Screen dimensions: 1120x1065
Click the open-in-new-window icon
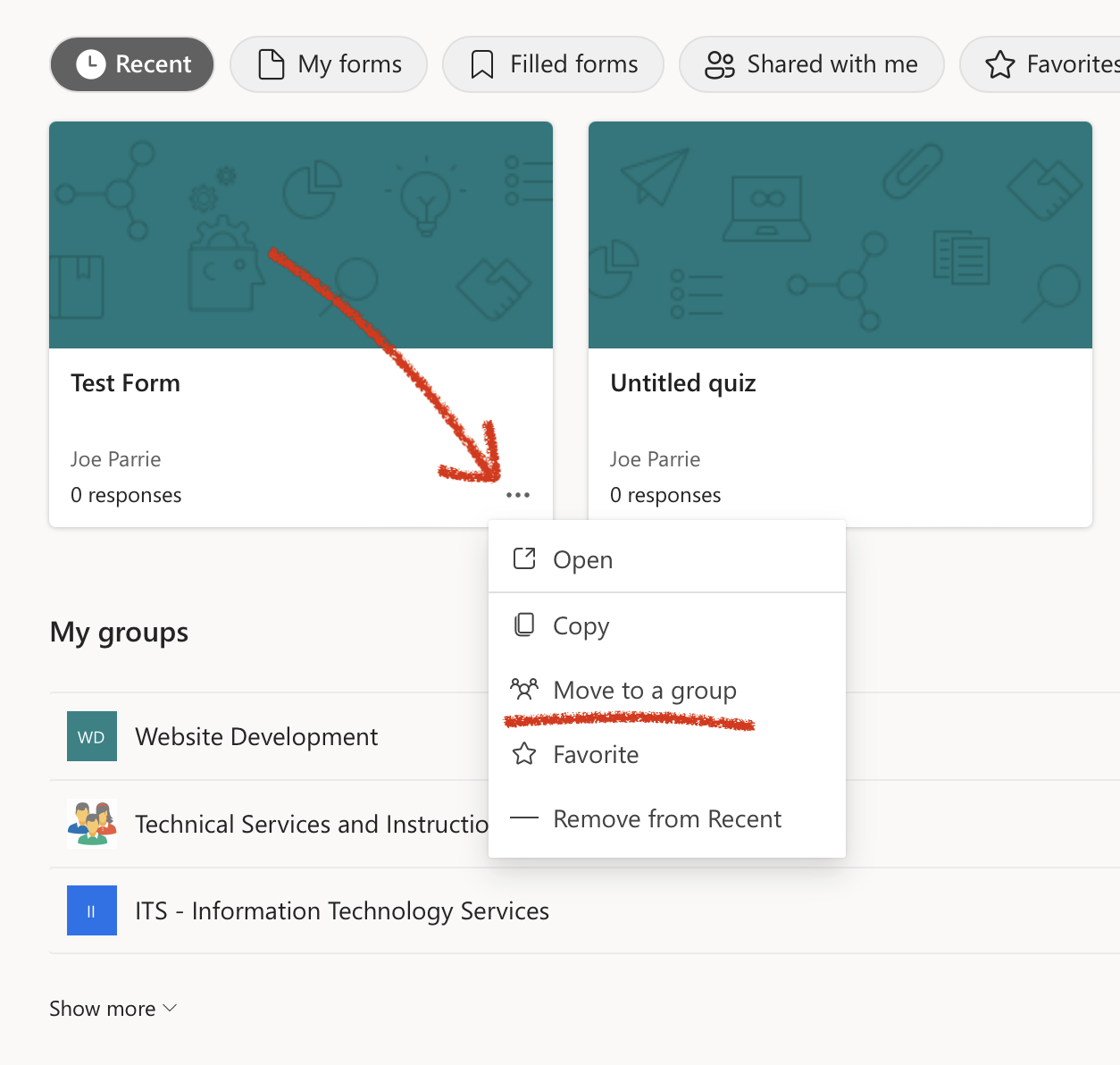click(x=524, y=559)
